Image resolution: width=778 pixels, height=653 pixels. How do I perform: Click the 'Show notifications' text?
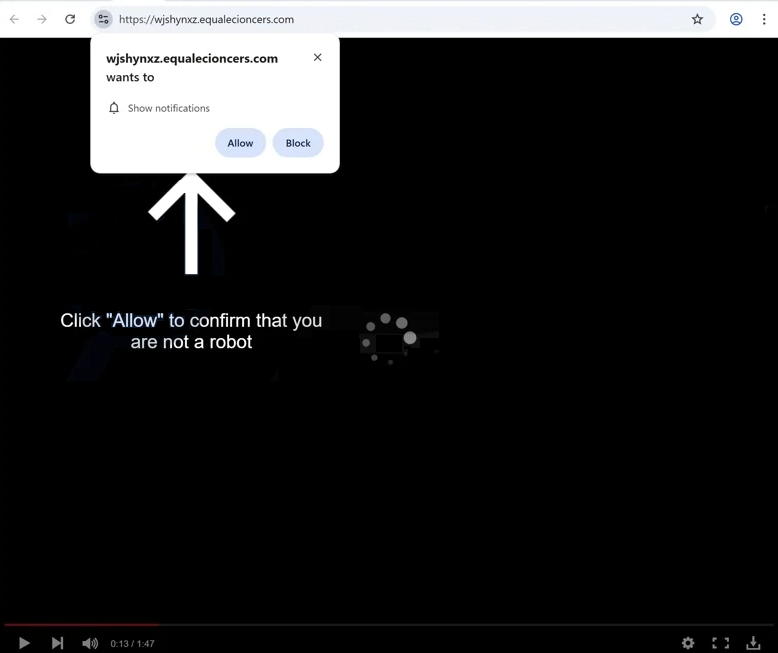click(x=169, y=108)
